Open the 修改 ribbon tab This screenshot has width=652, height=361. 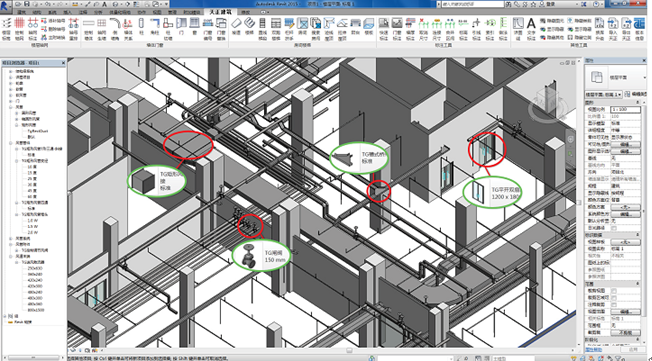[x=246, y=12]
